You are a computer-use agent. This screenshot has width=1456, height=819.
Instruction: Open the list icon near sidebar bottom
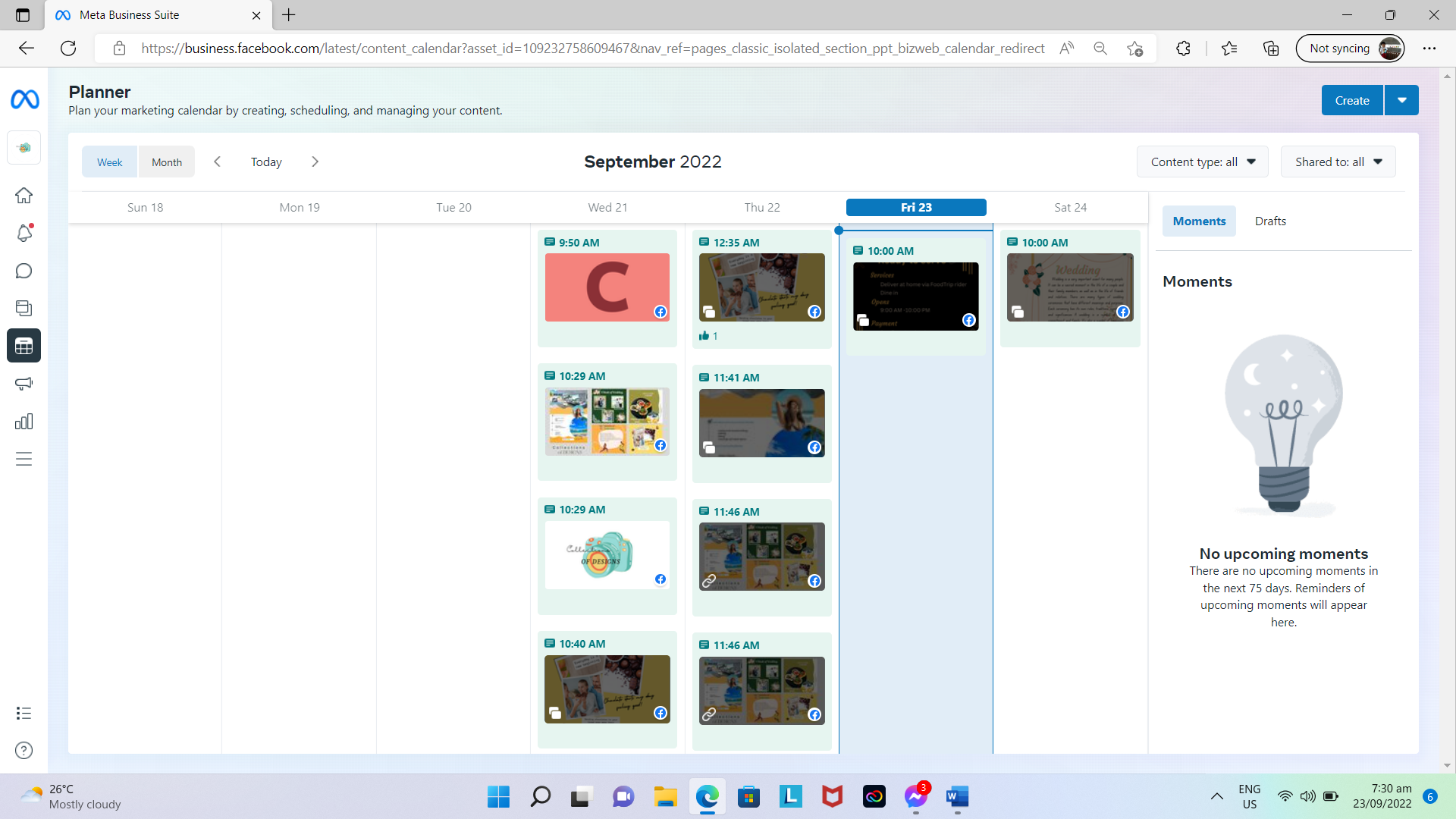pyautogui.click(x=24, y=713)
